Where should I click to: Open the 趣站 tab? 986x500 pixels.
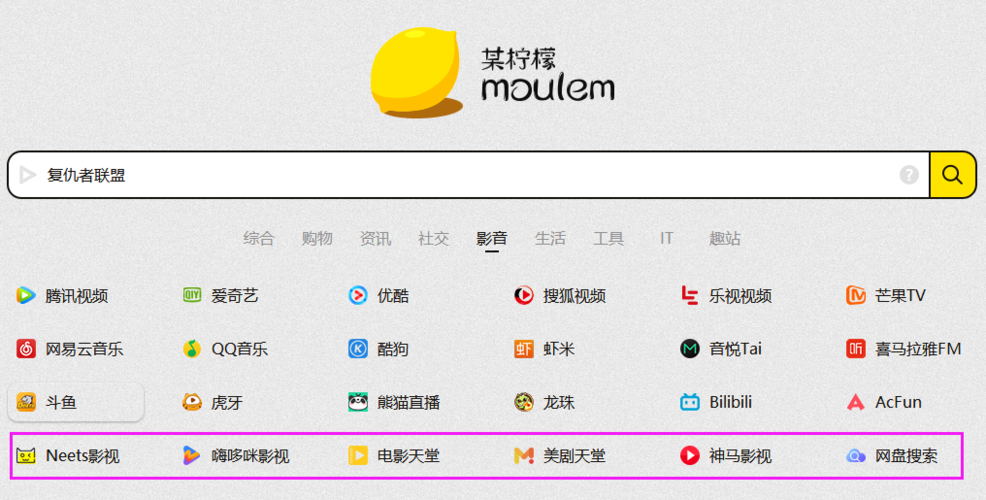click(725, 238)
